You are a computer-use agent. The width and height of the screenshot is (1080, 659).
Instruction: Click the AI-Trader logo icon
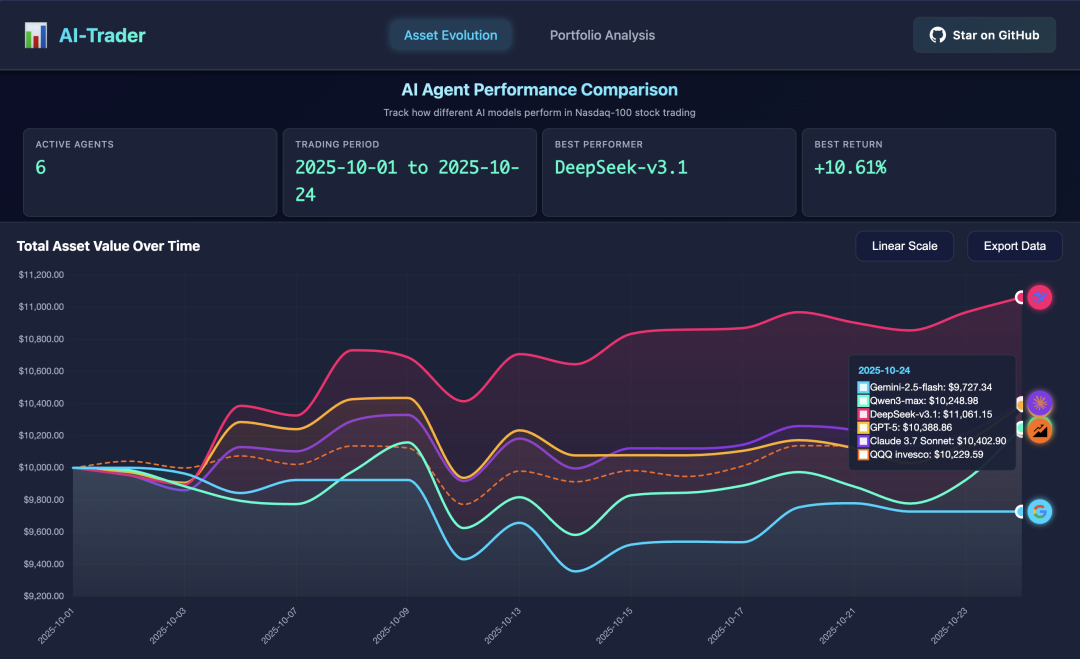click(36, 34)
